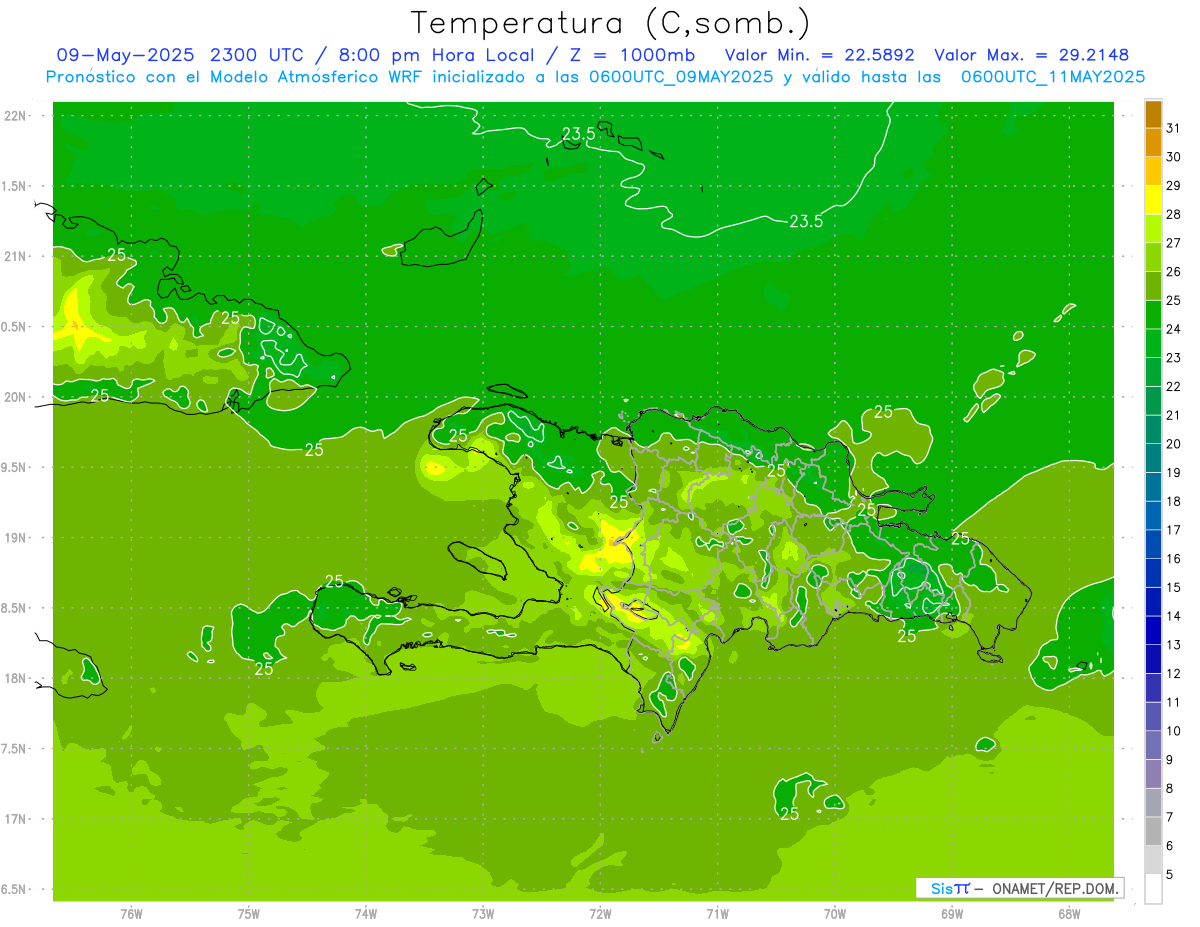1200x927 pixels.
Task: Click the colorbar label '23'
Action: coord(1174,358)
